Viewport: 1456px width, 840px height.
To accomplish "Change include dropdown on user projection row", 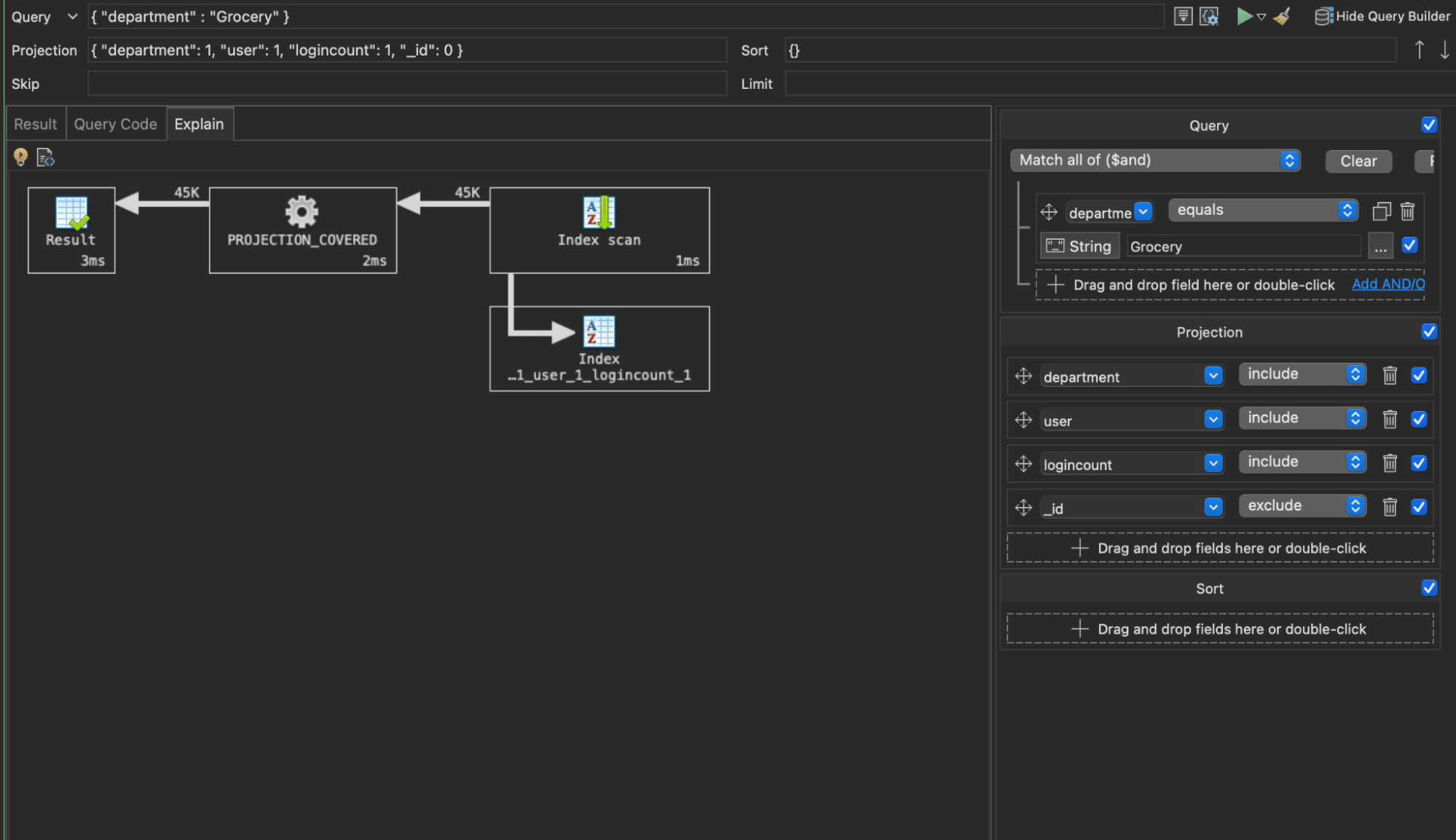I will pos(1302,418).
